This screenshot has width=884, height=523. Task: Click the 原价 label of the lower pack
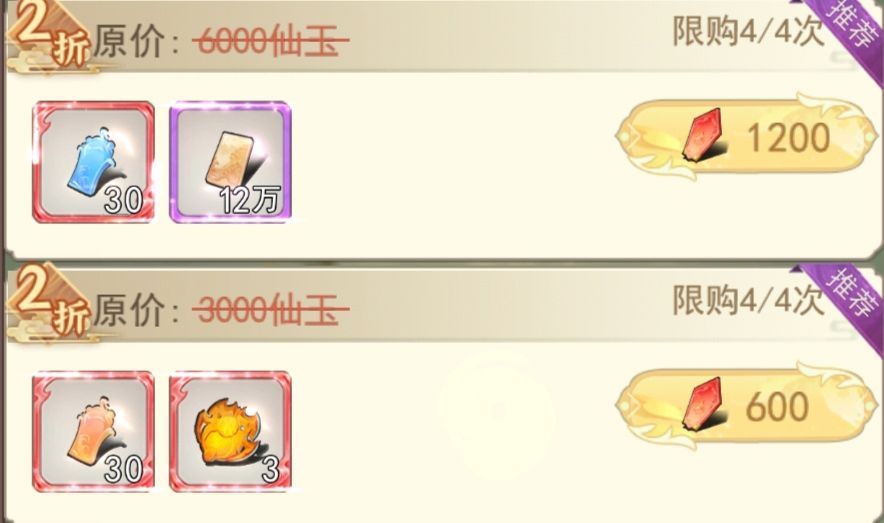pos(129,309)
